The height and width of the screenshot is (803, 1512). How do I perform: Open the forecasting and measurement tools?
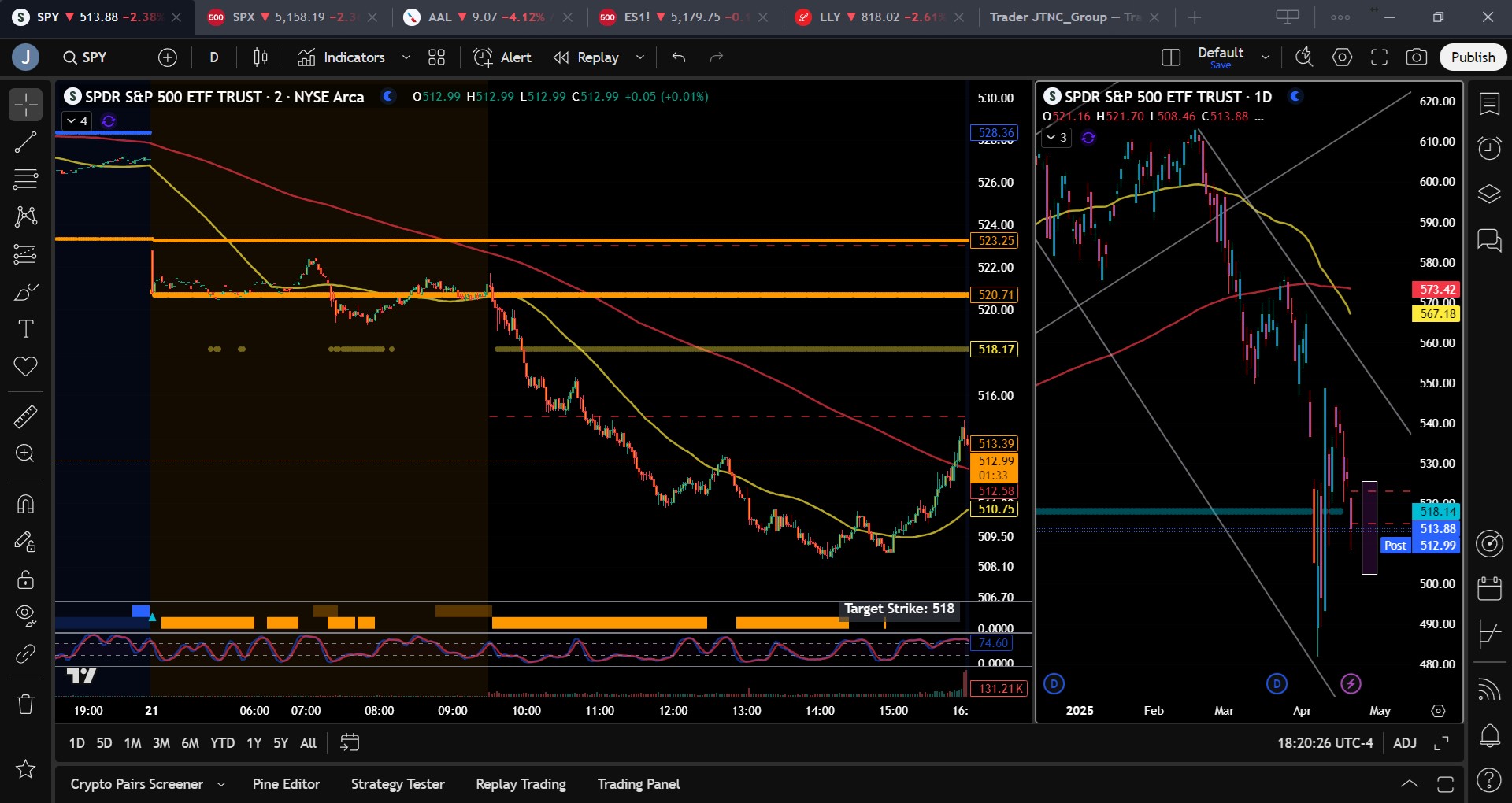(x=25, y=254)
